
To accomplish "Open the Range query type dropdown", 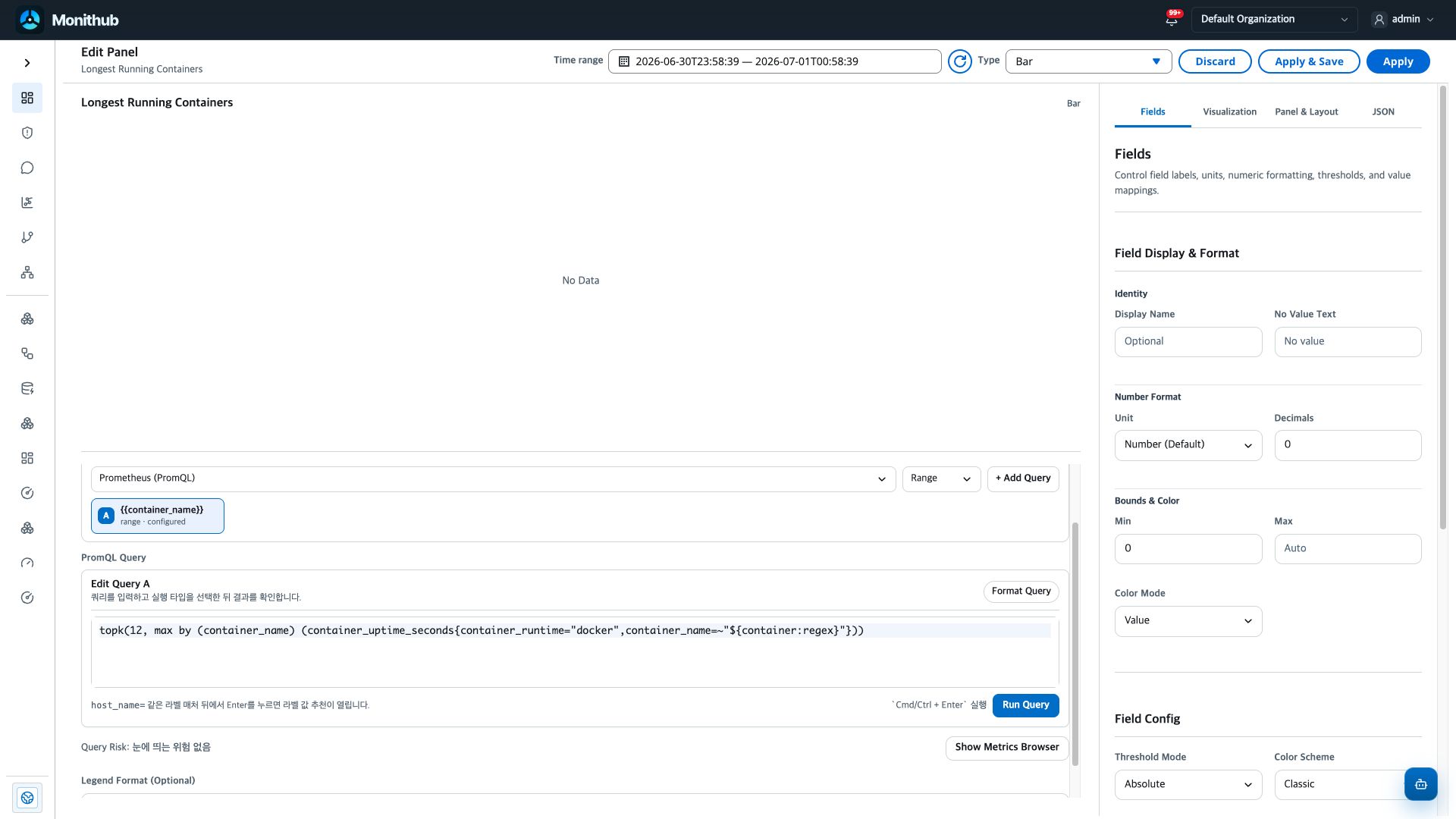I will tap(941, 479).
